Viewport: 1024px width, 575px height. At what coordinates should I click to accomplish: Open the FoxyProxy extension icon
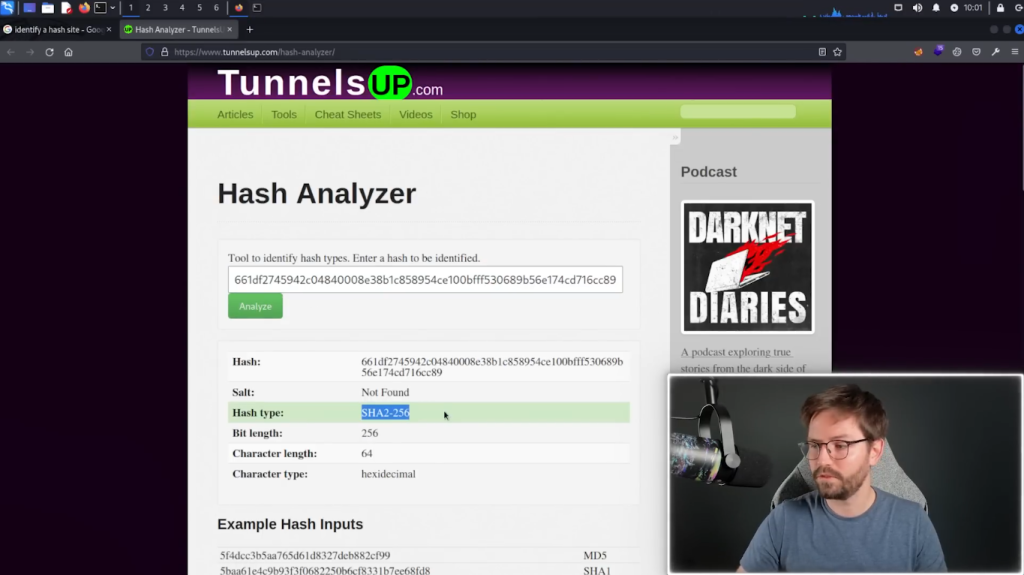[x=918, y=52]
